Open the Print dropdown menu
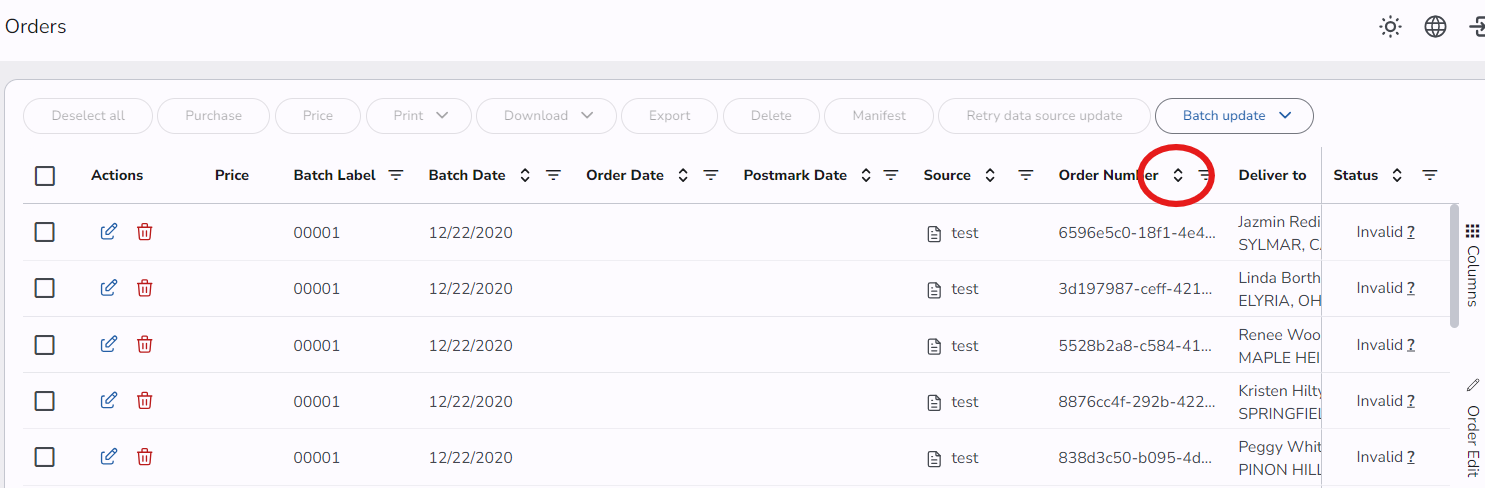1485x488 pixels. tap(419, 116)
